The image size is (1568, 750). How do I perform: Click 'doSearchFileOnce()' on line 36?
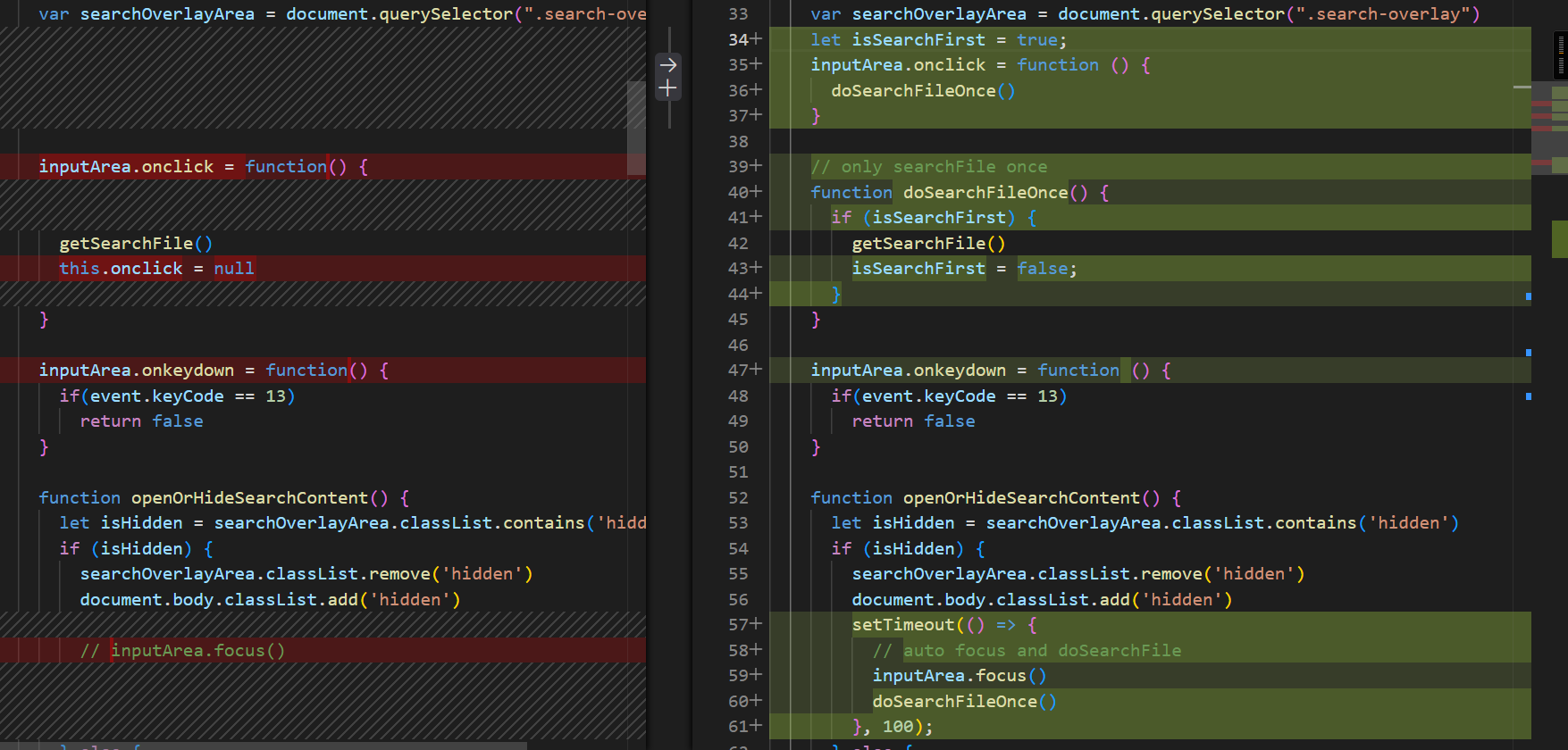tap(923, 90)
